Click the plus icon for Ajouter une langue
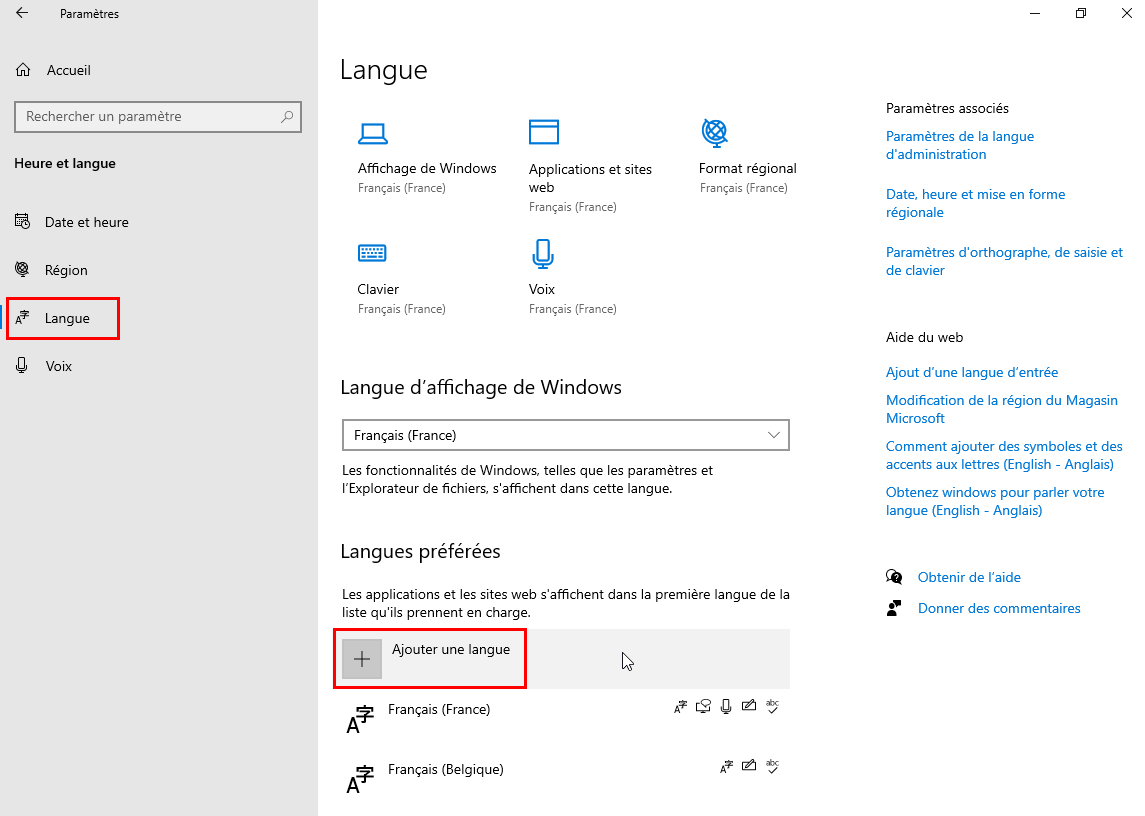 (x=361, y=659)
